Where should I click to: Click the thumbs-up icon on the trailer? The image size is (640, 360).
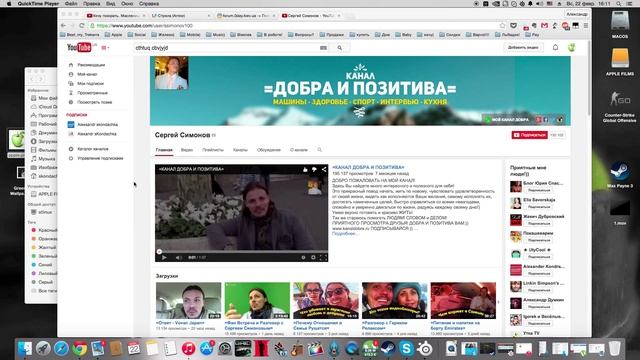tap(305, 169)
